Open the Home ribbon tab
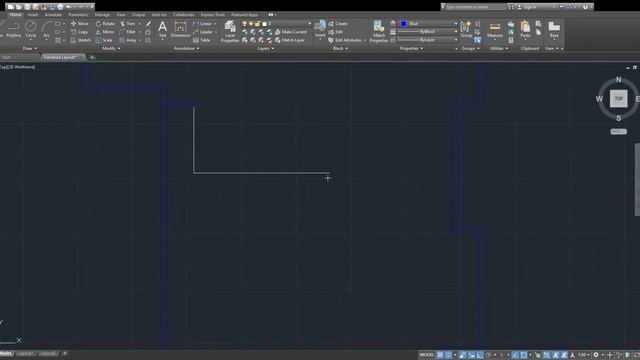The image size is (640, 360). pyautogui.click(x=16, y=15)
